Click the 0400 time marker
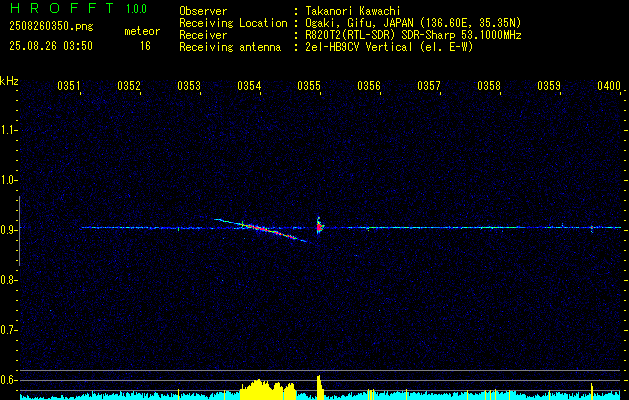 click(x=609, y=86)
